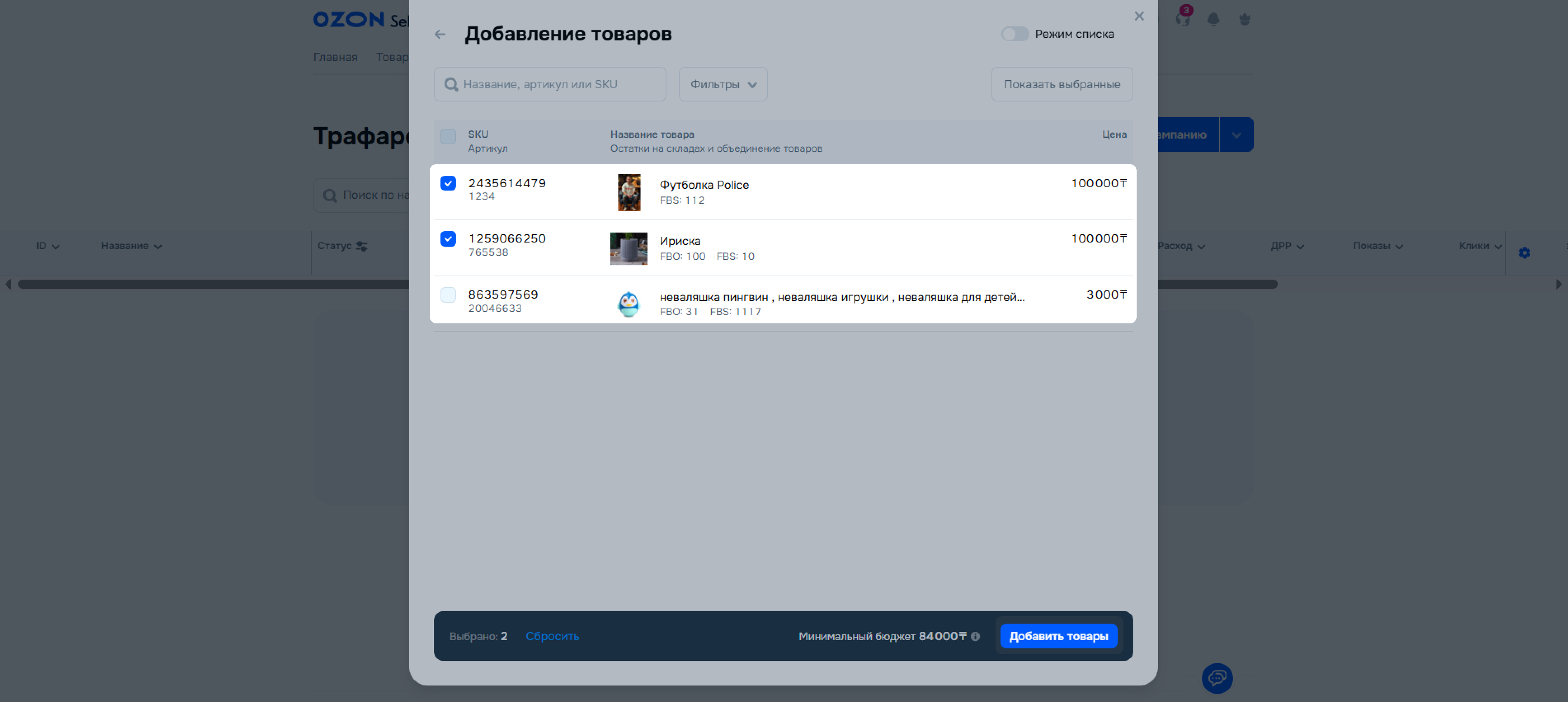Sort by Показы column
This screenshot has height=702, width=1568.
point(1378,246)
